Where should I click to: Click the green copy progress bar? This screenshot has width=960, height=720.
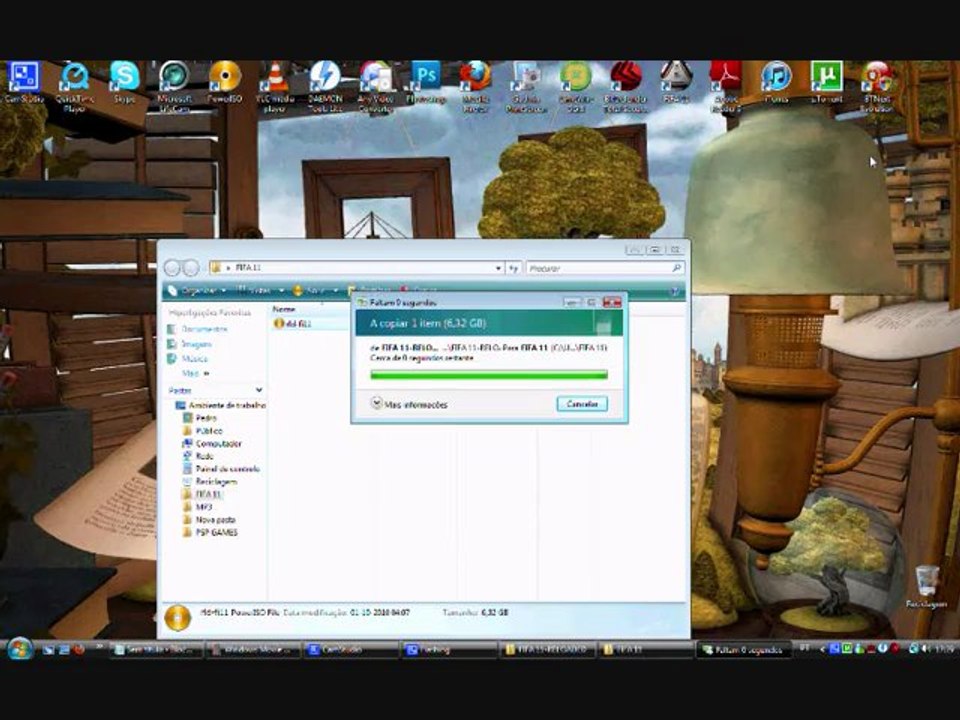489,375
